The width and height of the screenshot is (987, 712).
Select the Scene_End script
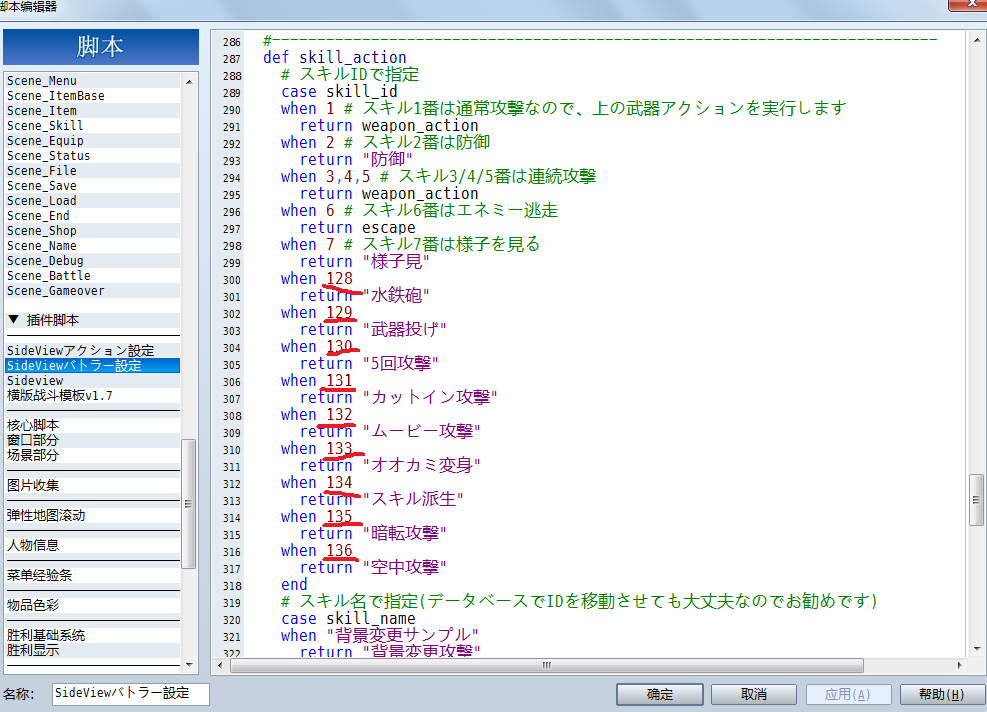tap(93, 216)
